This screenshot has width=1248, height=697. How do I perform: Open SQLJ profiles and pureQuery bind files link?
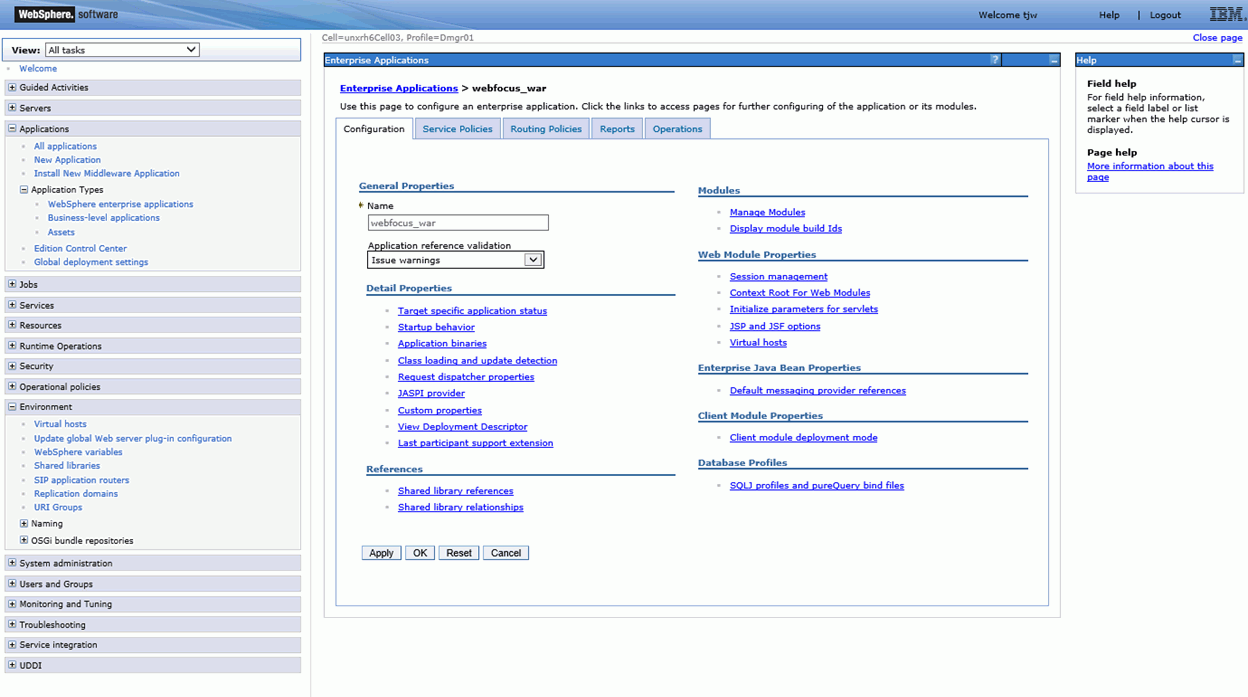pos(817,485)
